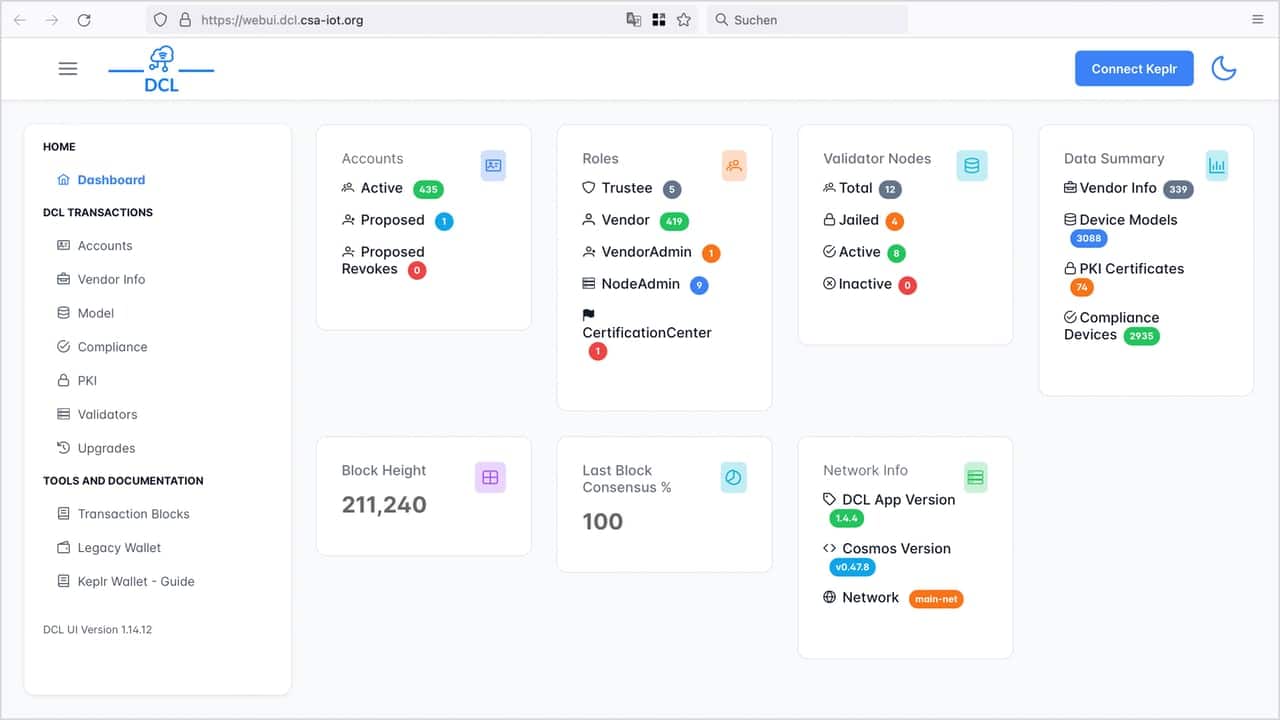Click the Network Info server icon

(975, 478)
